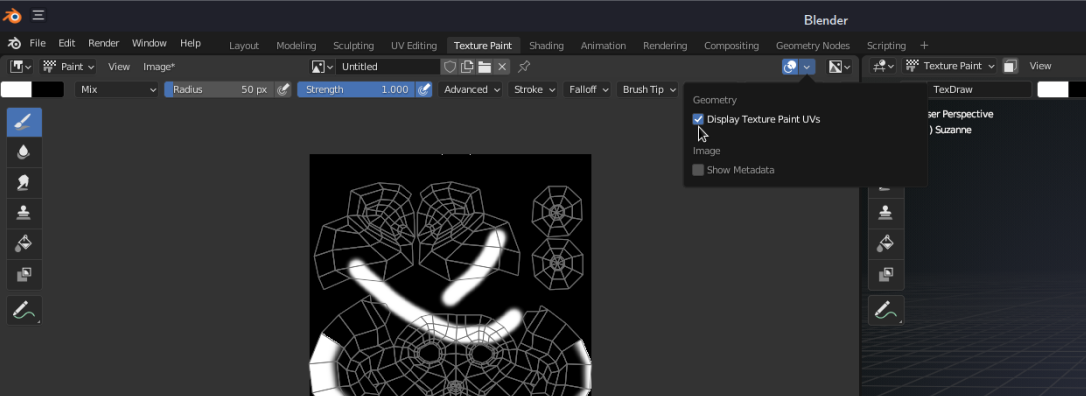Viewport: 1086px width, 396px height.
Task: Open the hamburger menu in title bar
Action: click(x=39, y=15)
